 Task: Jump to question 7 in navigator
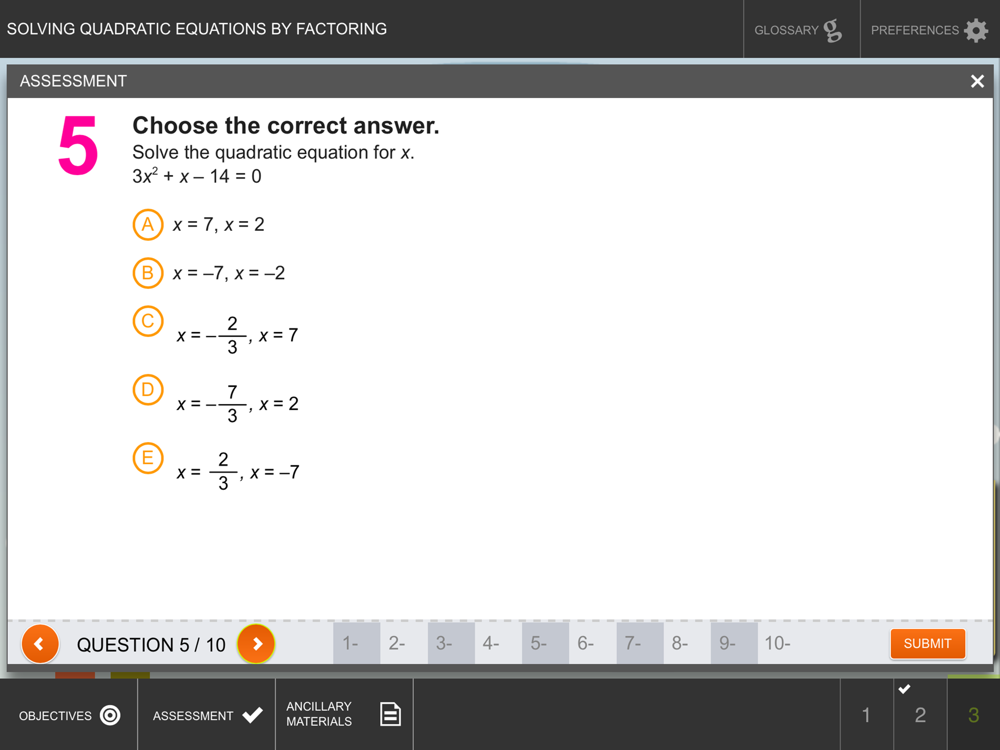pos(640,643)
